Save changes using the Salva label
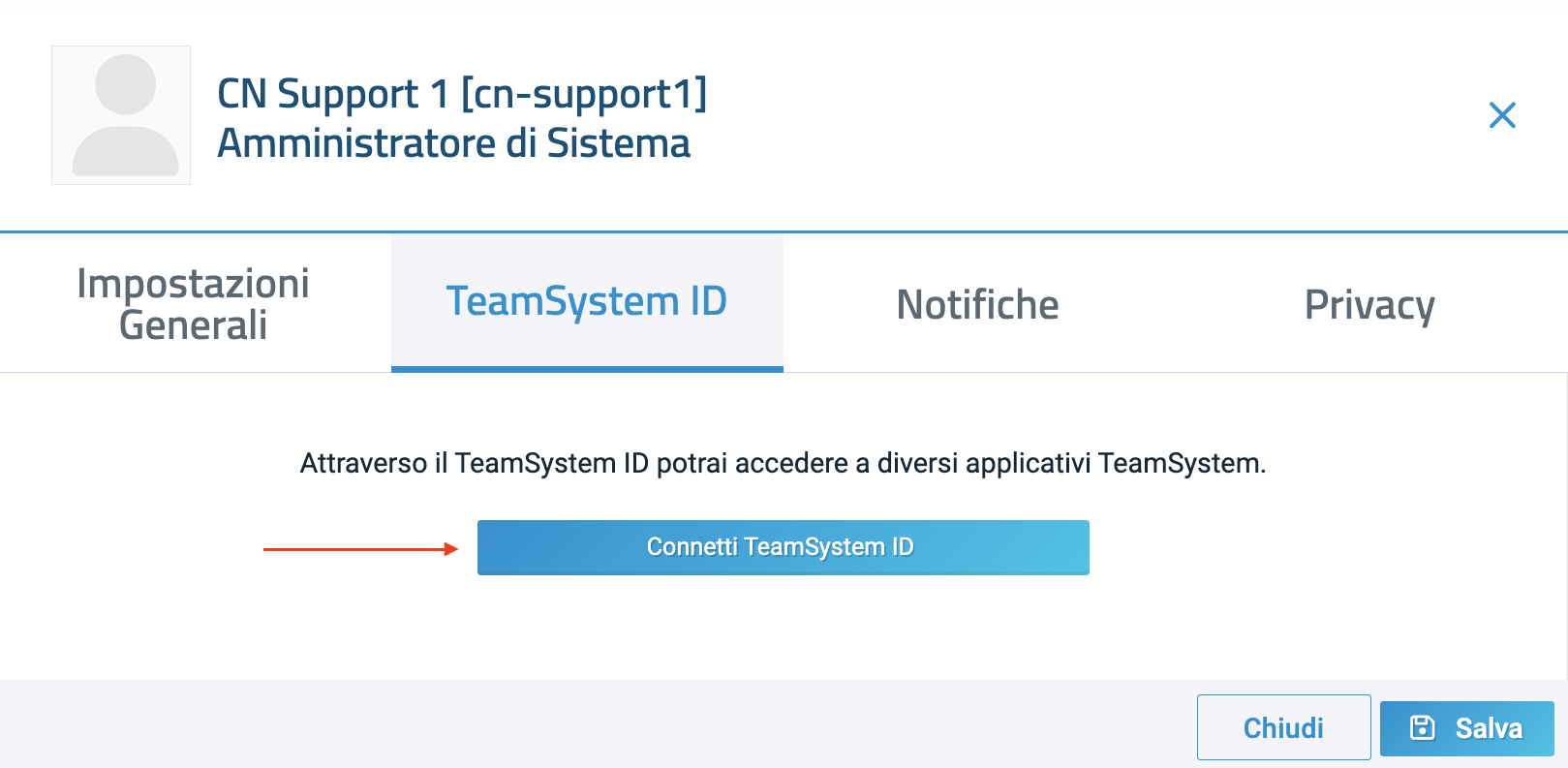Viewport: 1568px width, 768px height. (x=1489, y=728)
